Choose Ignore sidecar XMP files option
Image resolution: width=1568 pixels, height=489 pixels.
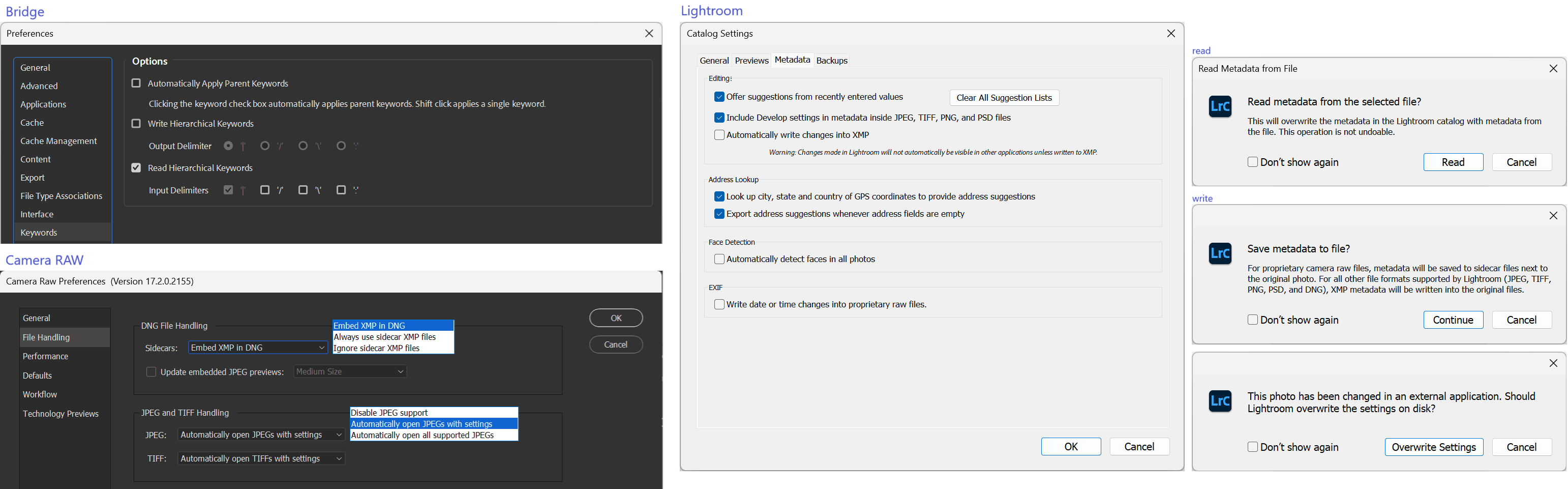pos(393,349)
